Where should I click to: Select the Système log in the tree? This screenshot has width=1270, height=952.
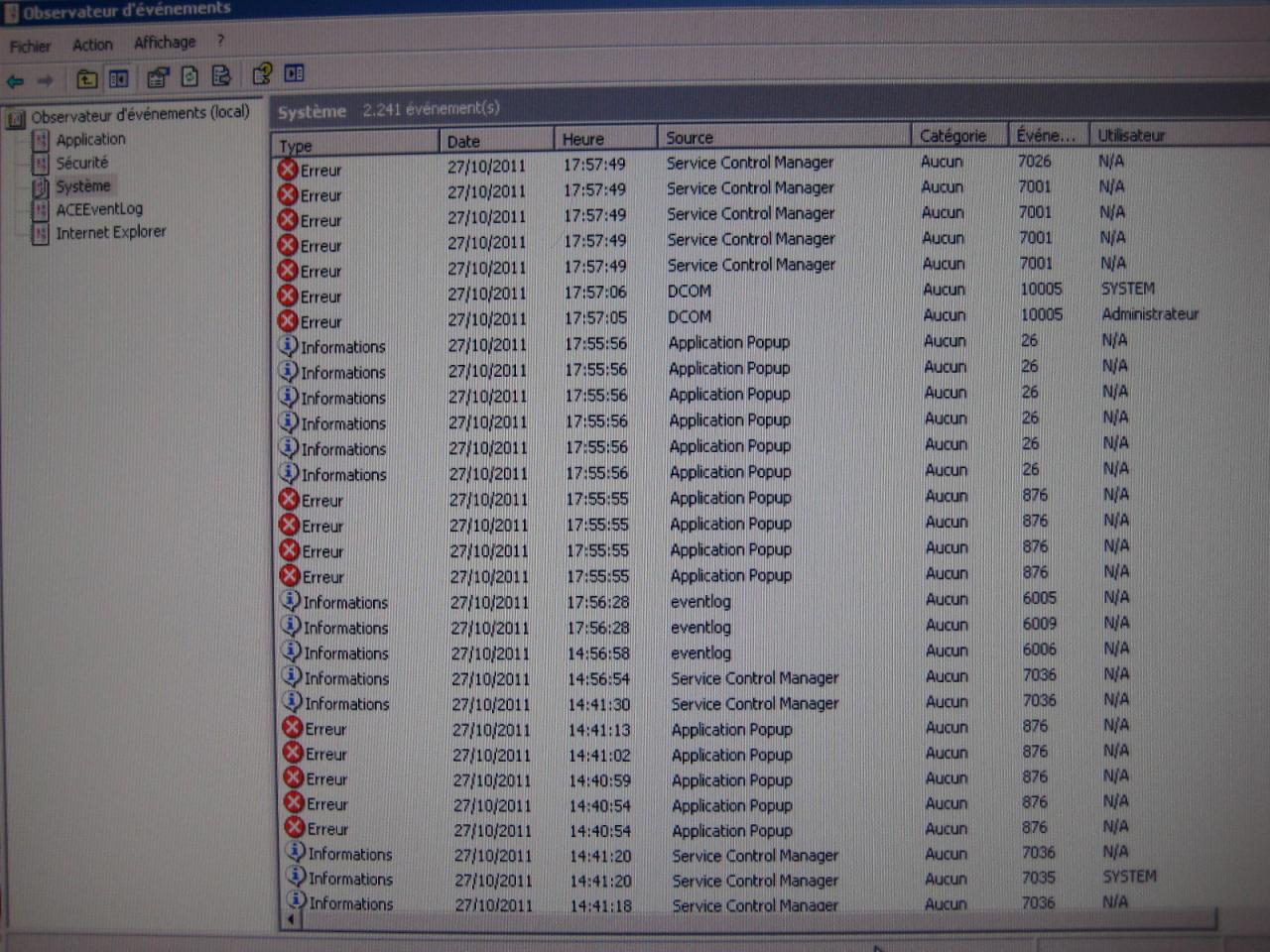coord(83,186)
